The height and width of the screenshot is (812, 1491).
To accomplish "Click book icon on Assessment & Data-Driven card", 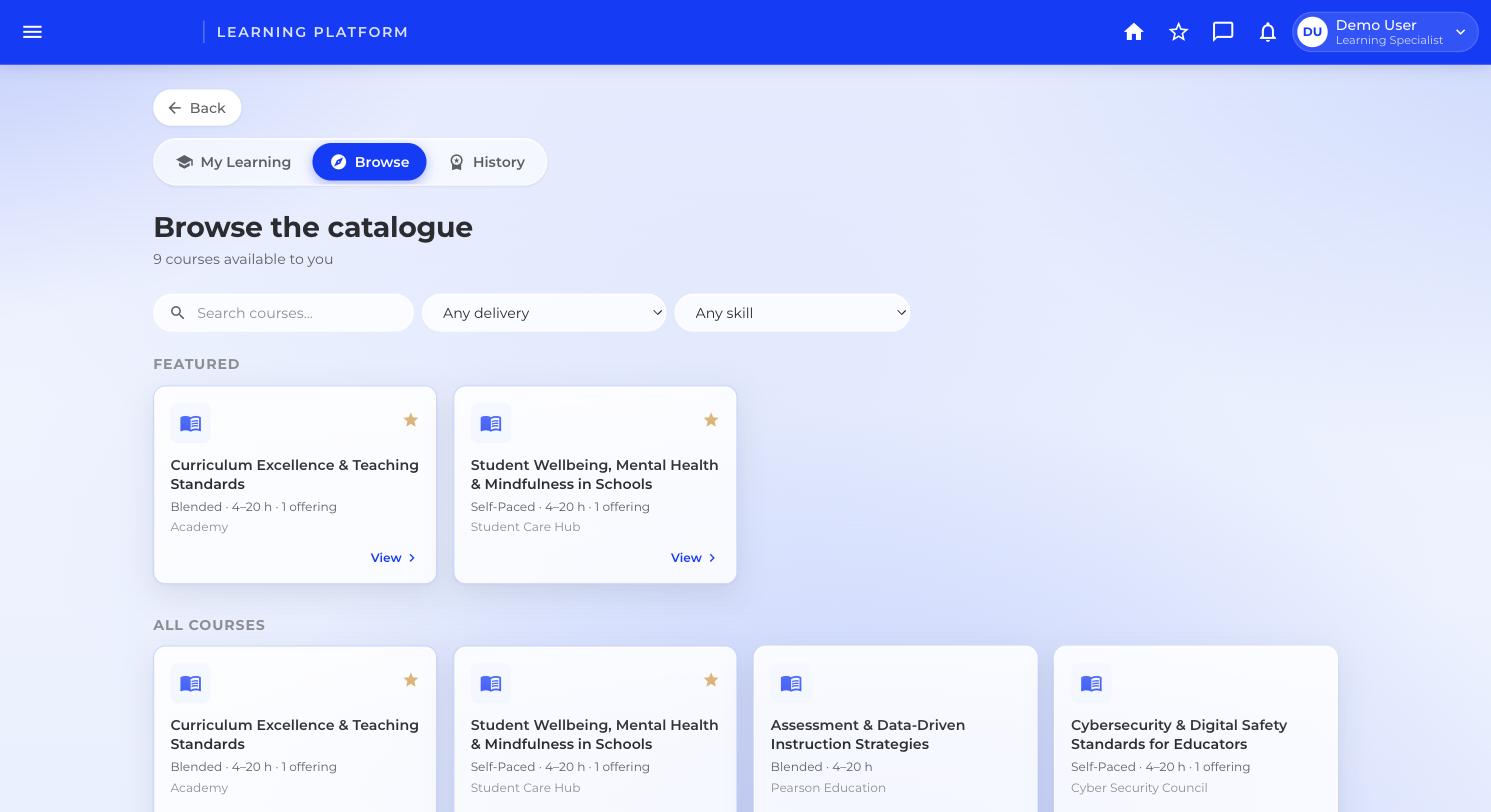I will point(791,683).
